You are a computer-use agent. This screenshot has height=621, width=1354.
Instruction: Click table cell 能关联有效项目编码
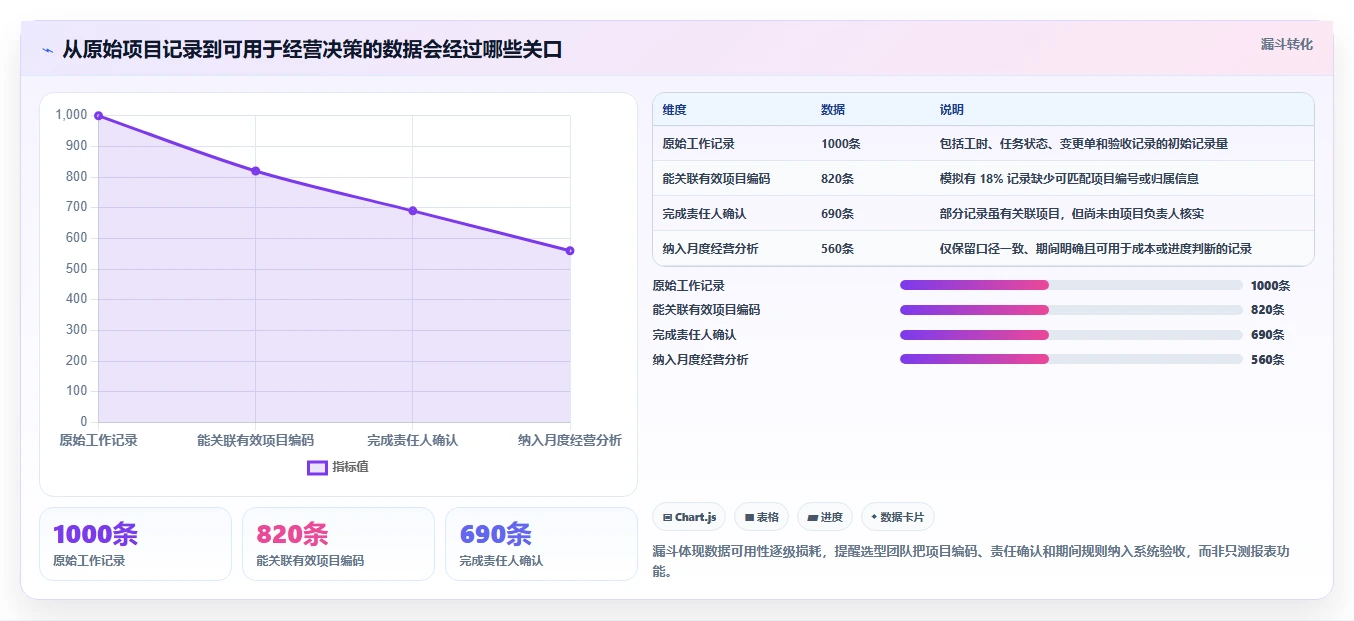pos(716,179)
